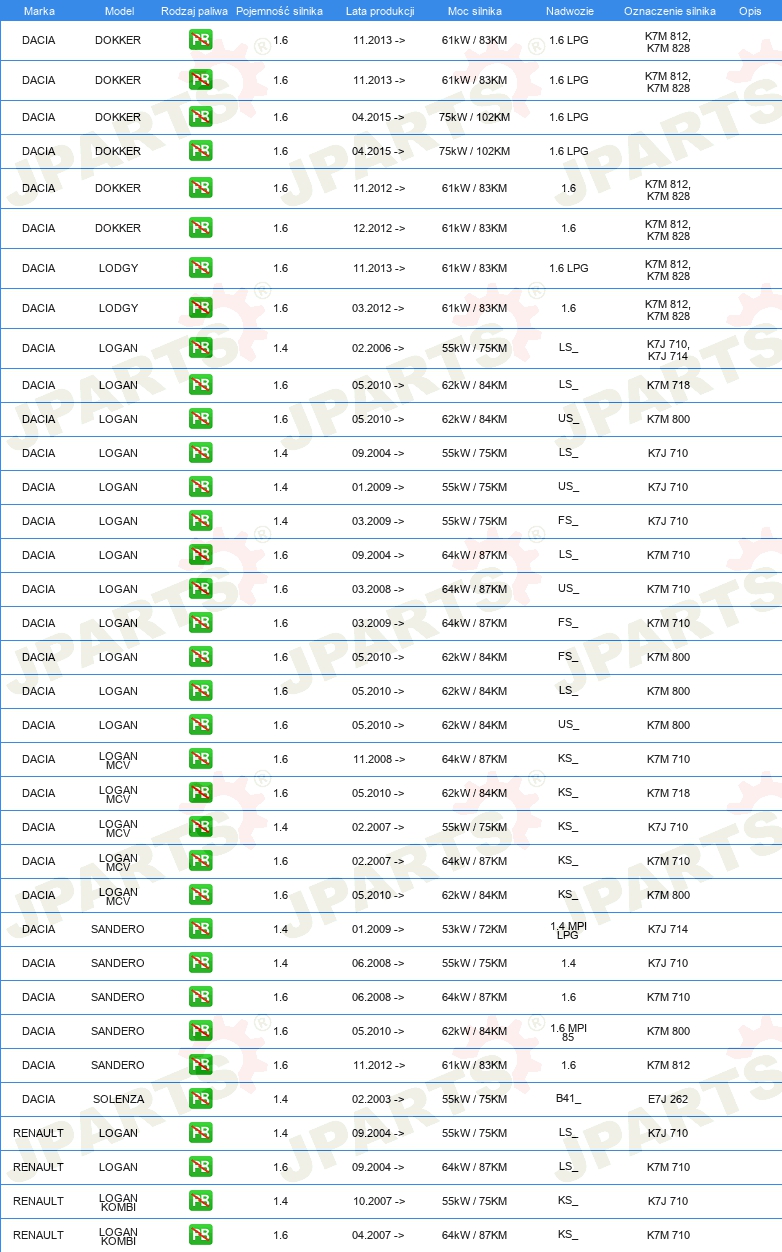Select the SOLENZA model cell
The height and width of the screenshot is (1252, 782).
[118, 1099]
